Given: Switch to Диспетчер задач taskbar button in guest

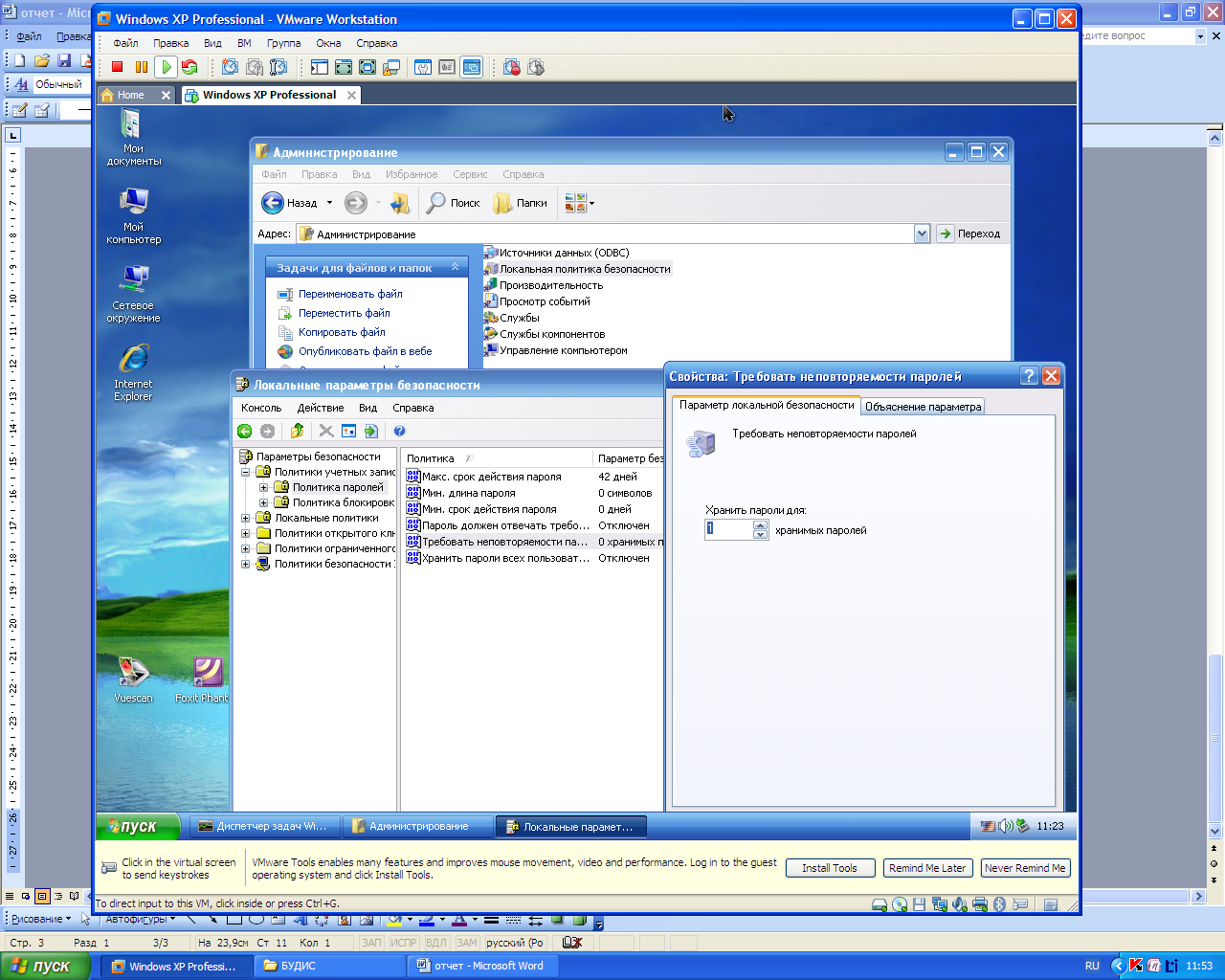Looking at the screenshot, I should [263, 826].
